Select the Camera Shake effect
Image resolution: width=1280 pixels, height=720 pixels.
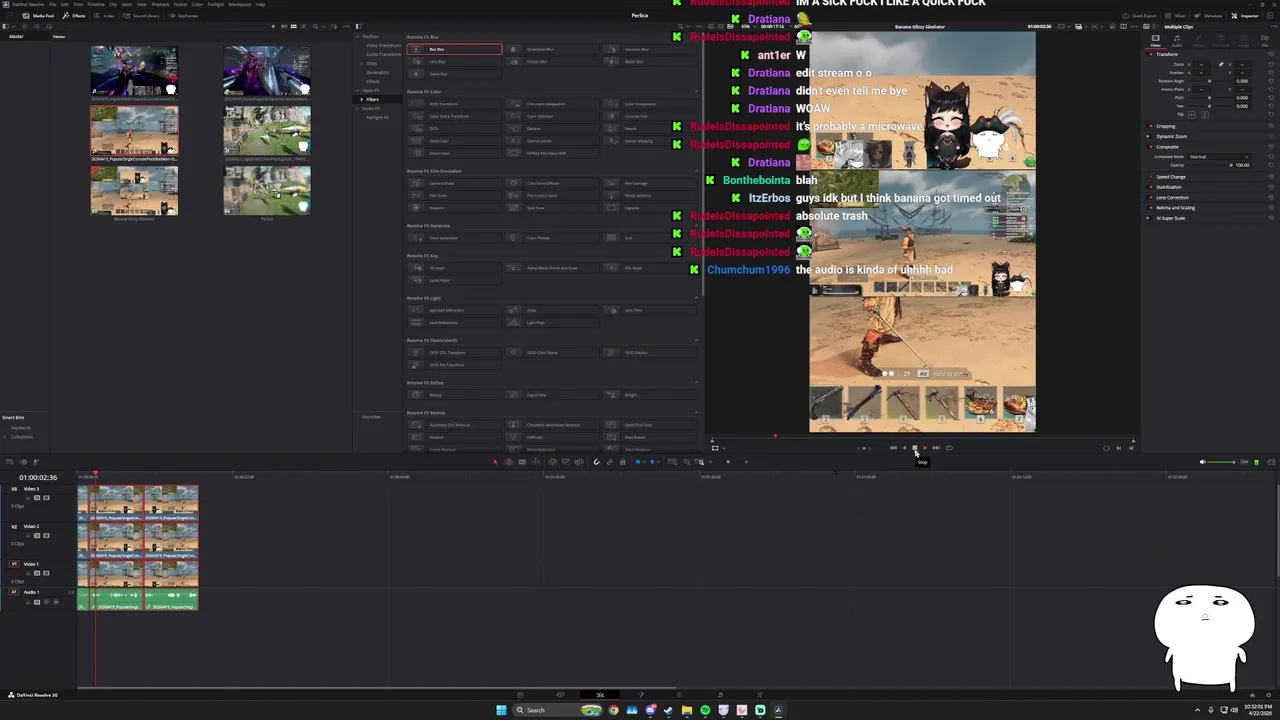coord(454,183)
